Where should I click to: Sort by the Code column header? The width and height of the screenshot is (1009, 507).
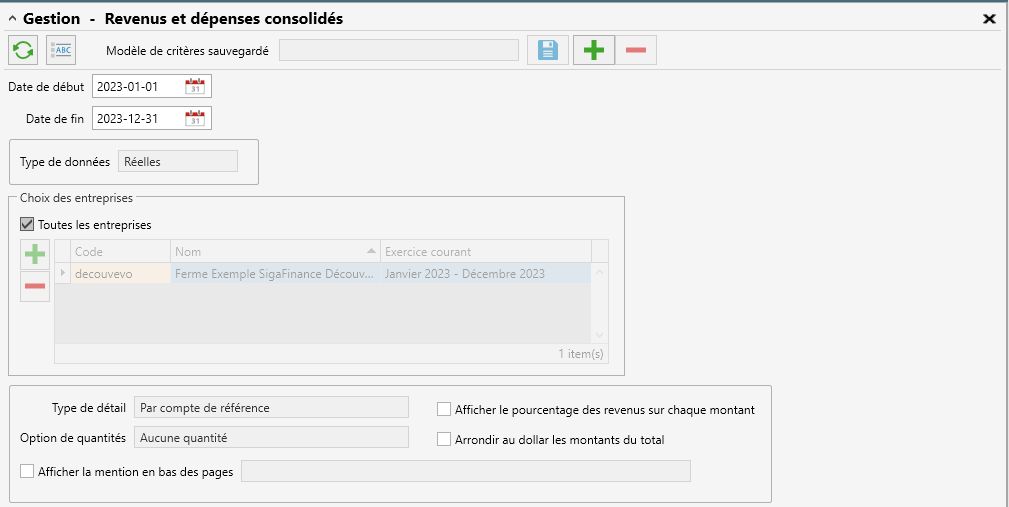tap(120, 252)
